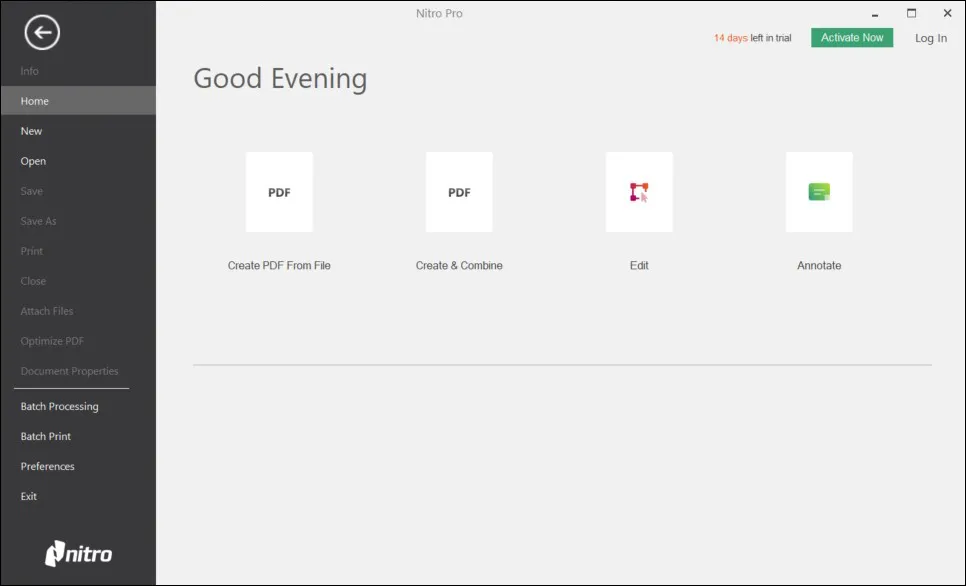The width and height of the screenshot is (966, 586).
Task: Open the Create PDF From File tile
Action: [279, 193]
